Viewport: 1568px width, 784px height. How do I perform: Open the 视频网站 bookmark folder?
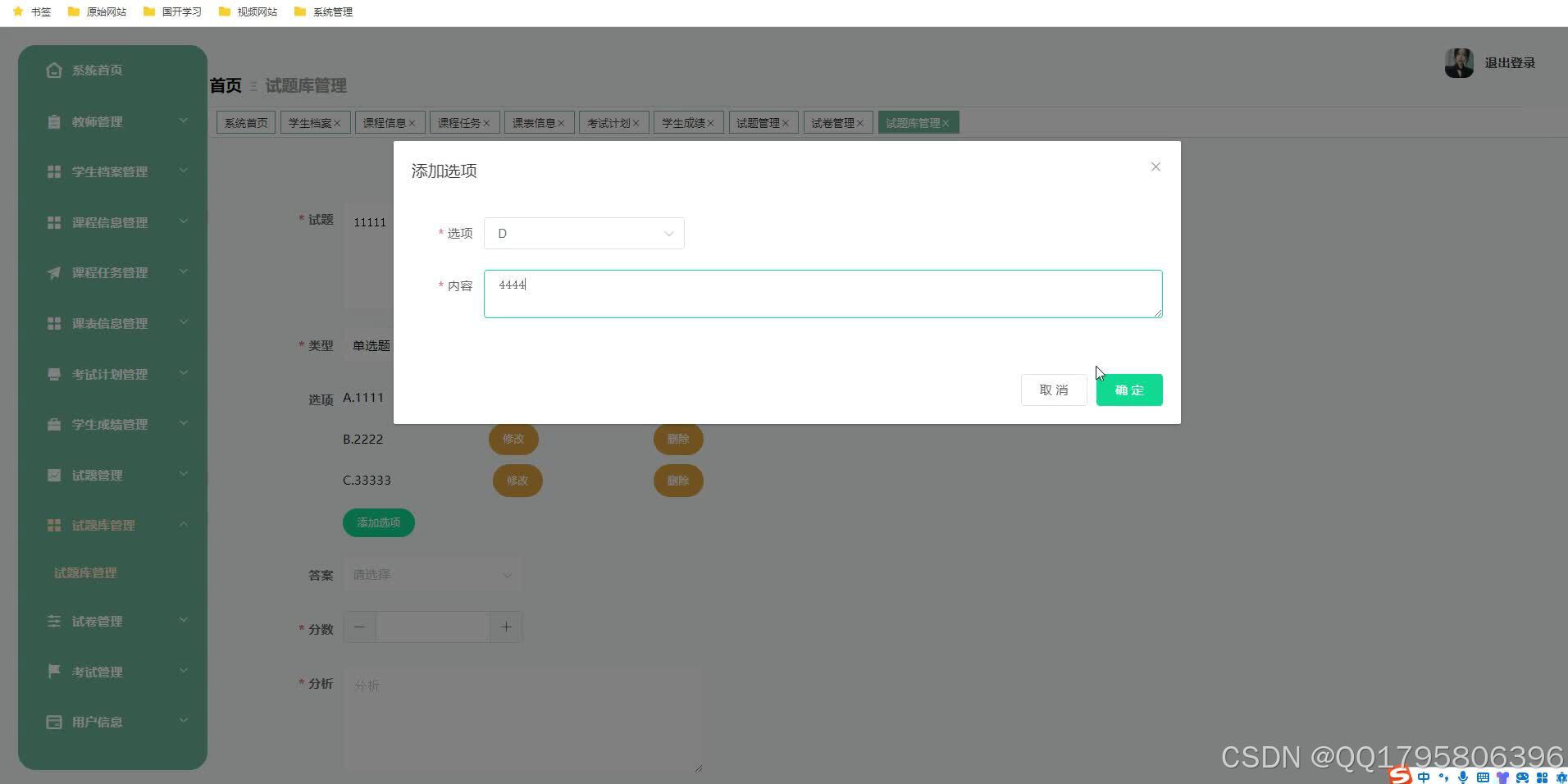point(248,11)
